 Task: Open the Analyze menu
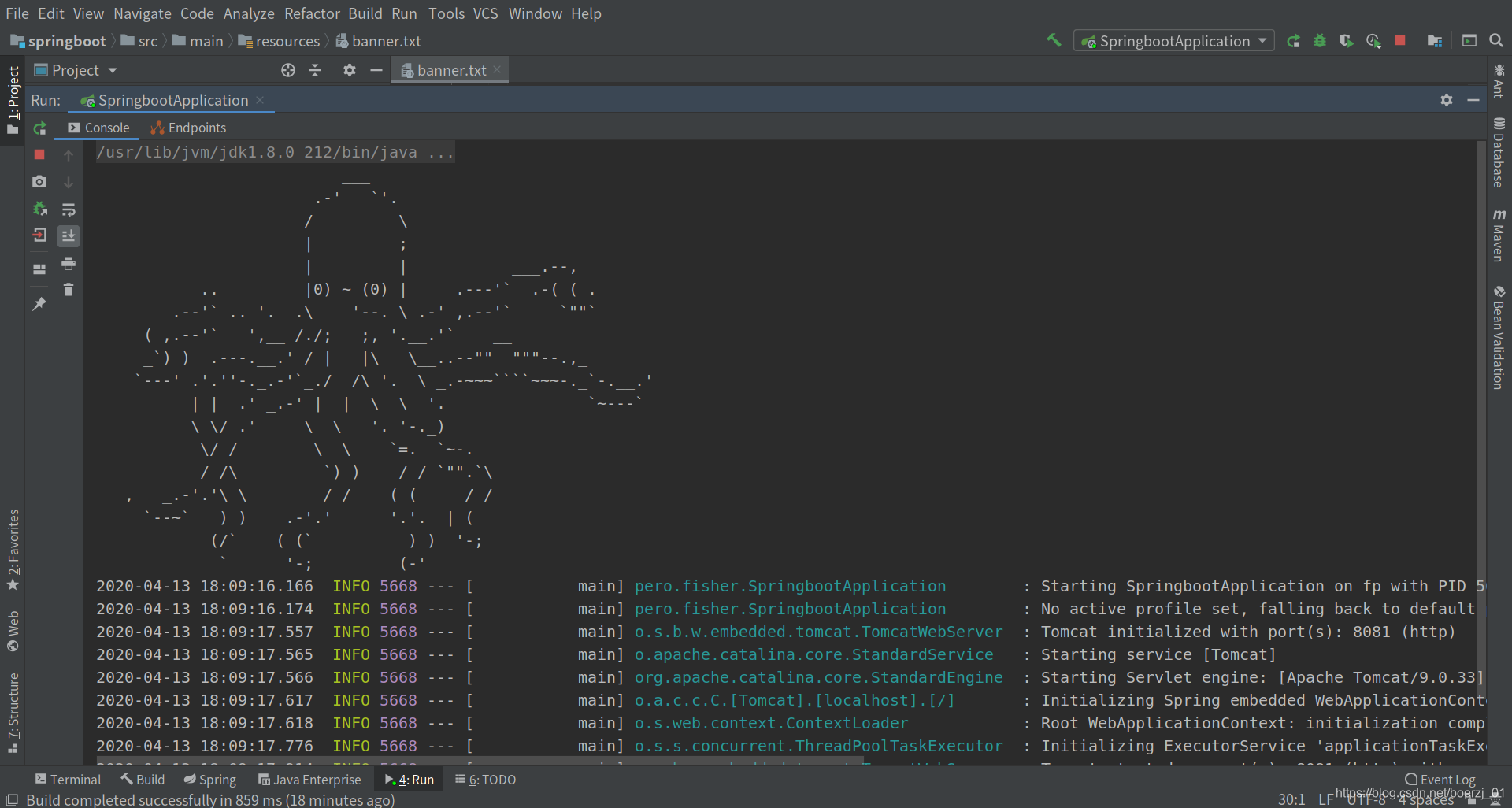coord(249,13)
